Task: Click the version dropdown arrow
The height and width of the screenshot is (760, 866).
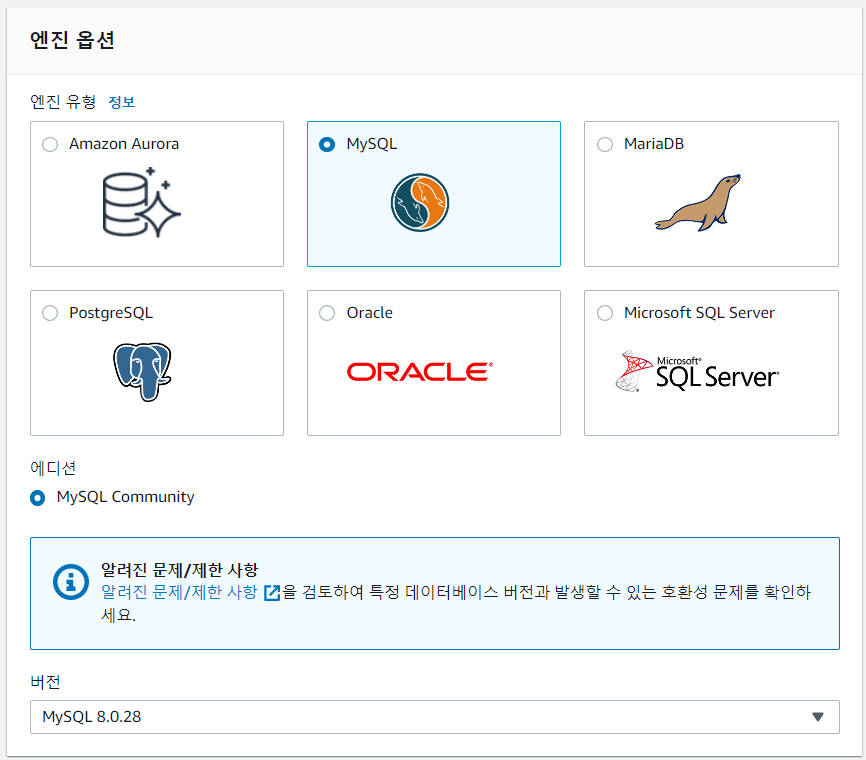Action: (x=818, y=717)
